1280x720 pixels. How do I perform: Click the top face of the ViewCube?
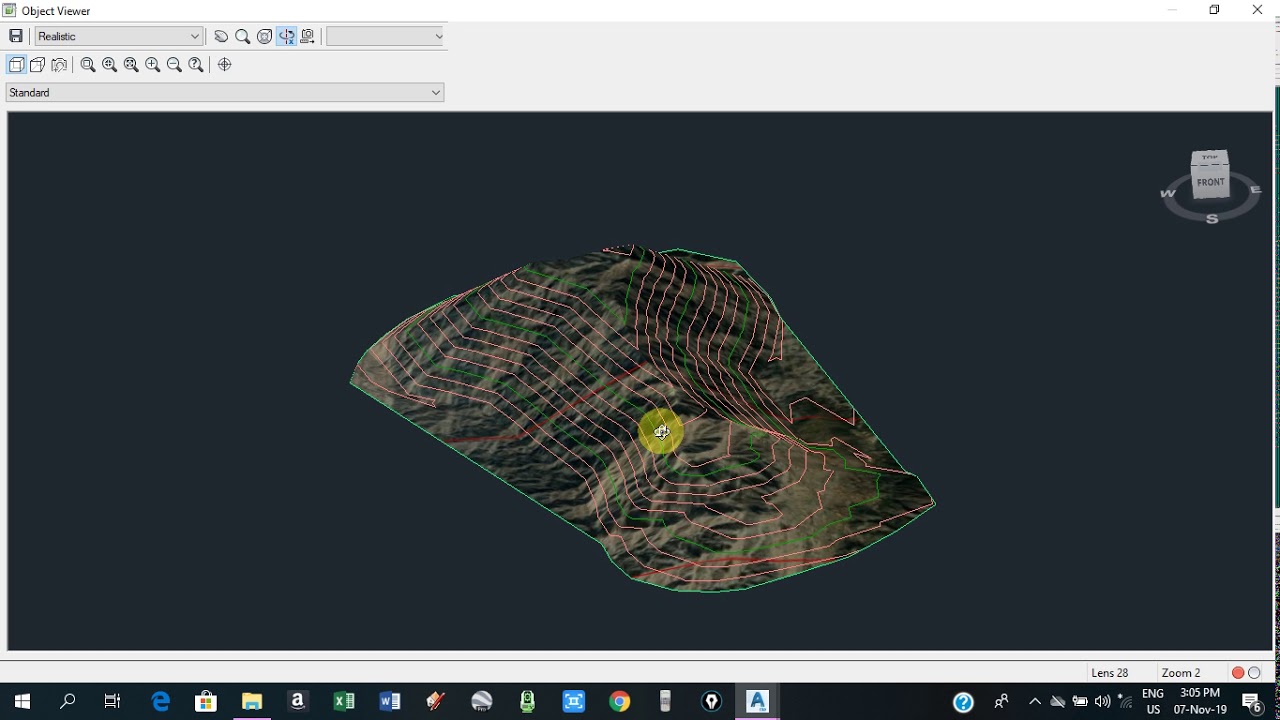click(1210, 157)
